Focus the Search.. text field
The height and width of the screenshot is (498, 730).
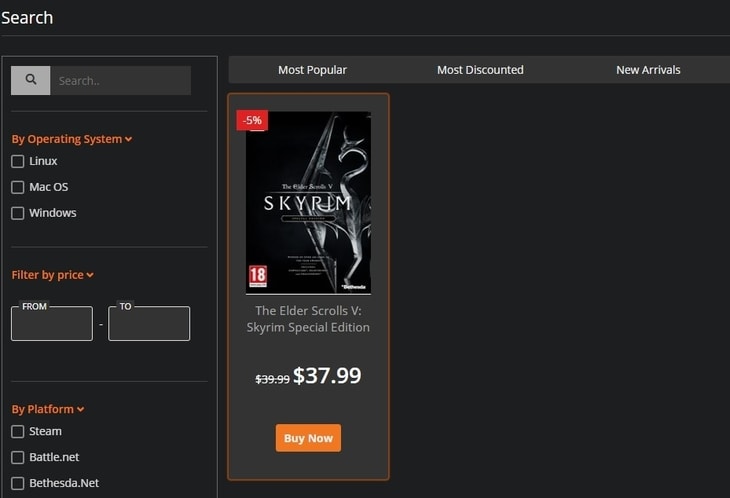(121, 81)
